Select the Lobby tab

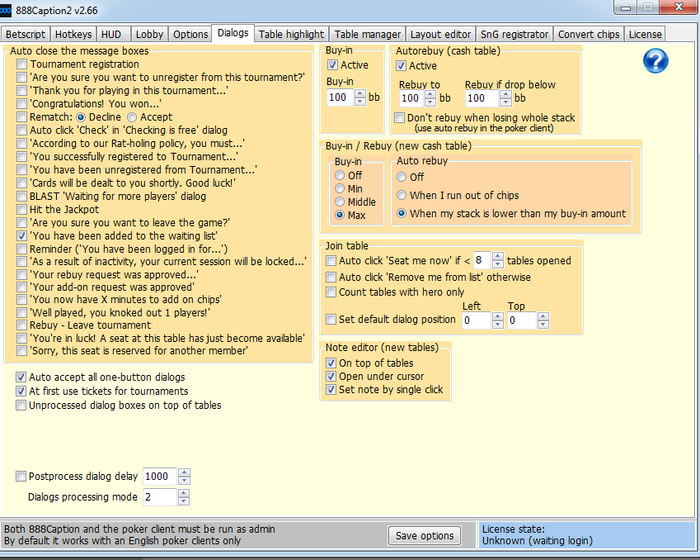coord(150,34)
